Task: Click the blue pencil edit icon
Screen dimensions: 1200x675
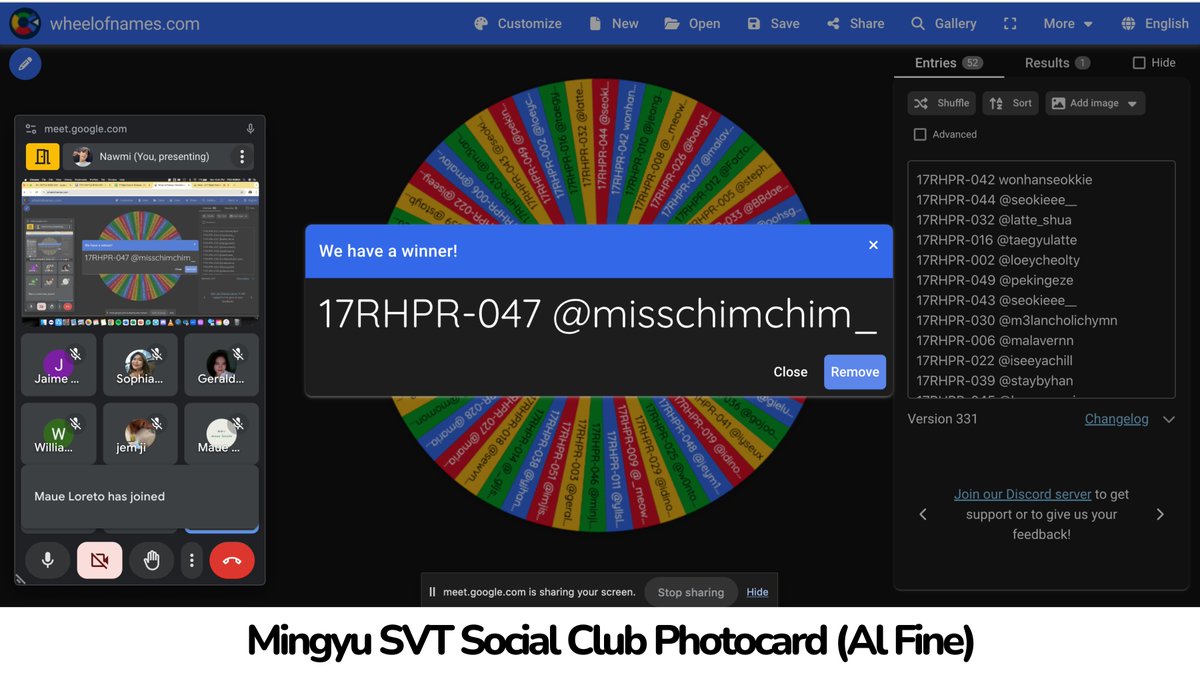Action: click(25, 64)
